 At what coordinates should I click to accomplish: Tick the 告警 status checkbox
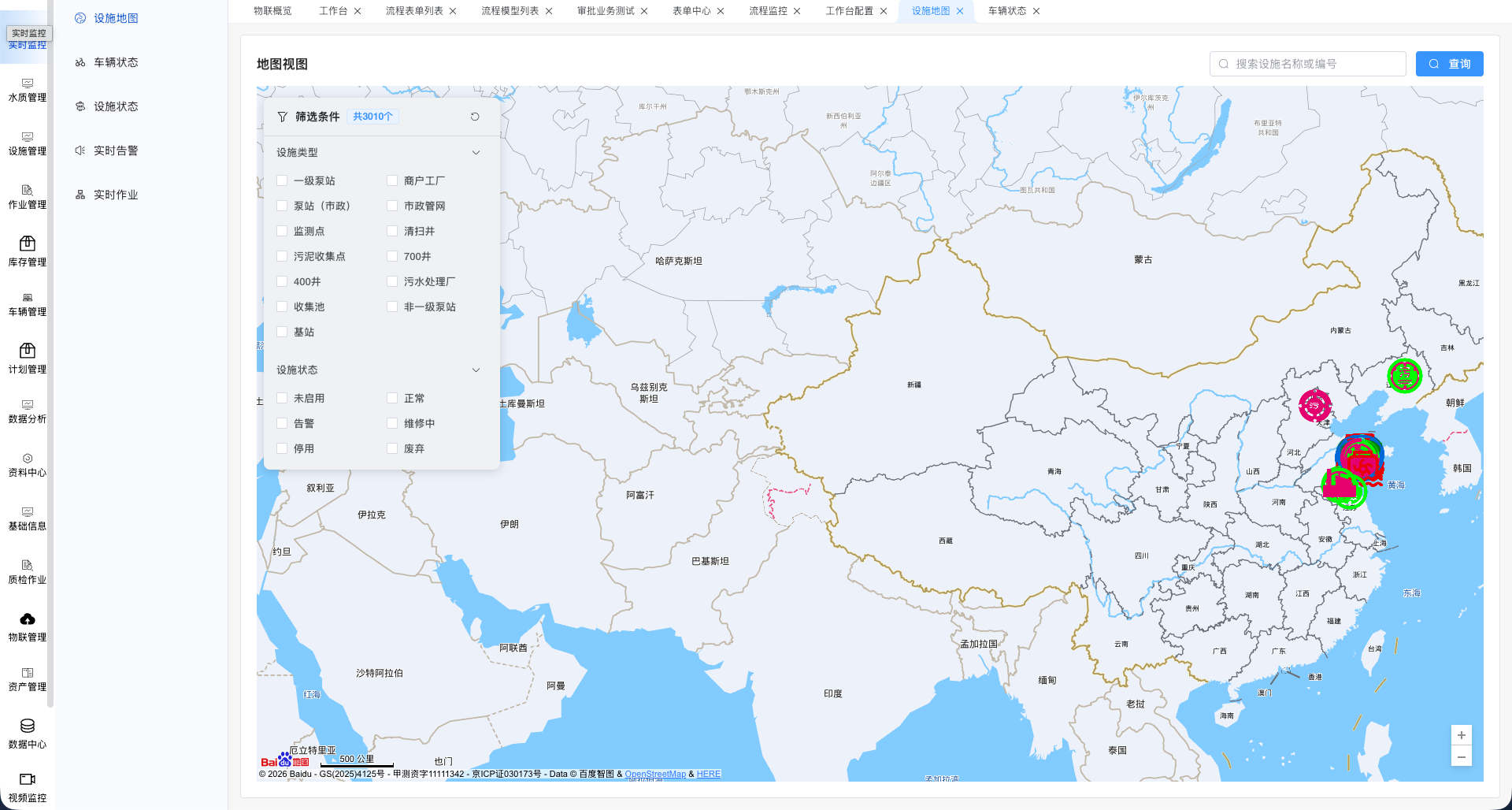282,423
